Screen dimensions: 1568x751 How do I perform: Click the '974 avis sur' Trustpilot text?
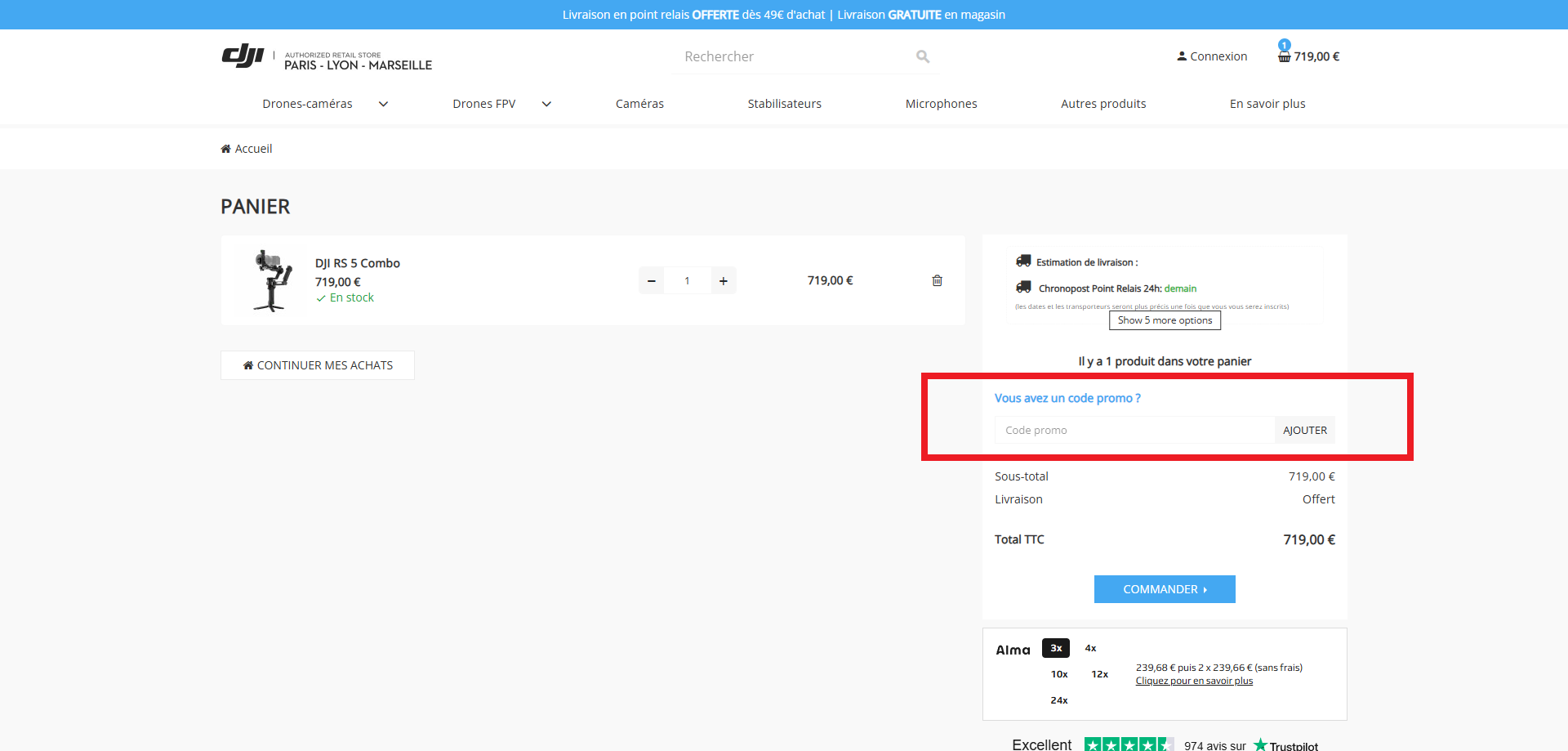click(1215, 745)
